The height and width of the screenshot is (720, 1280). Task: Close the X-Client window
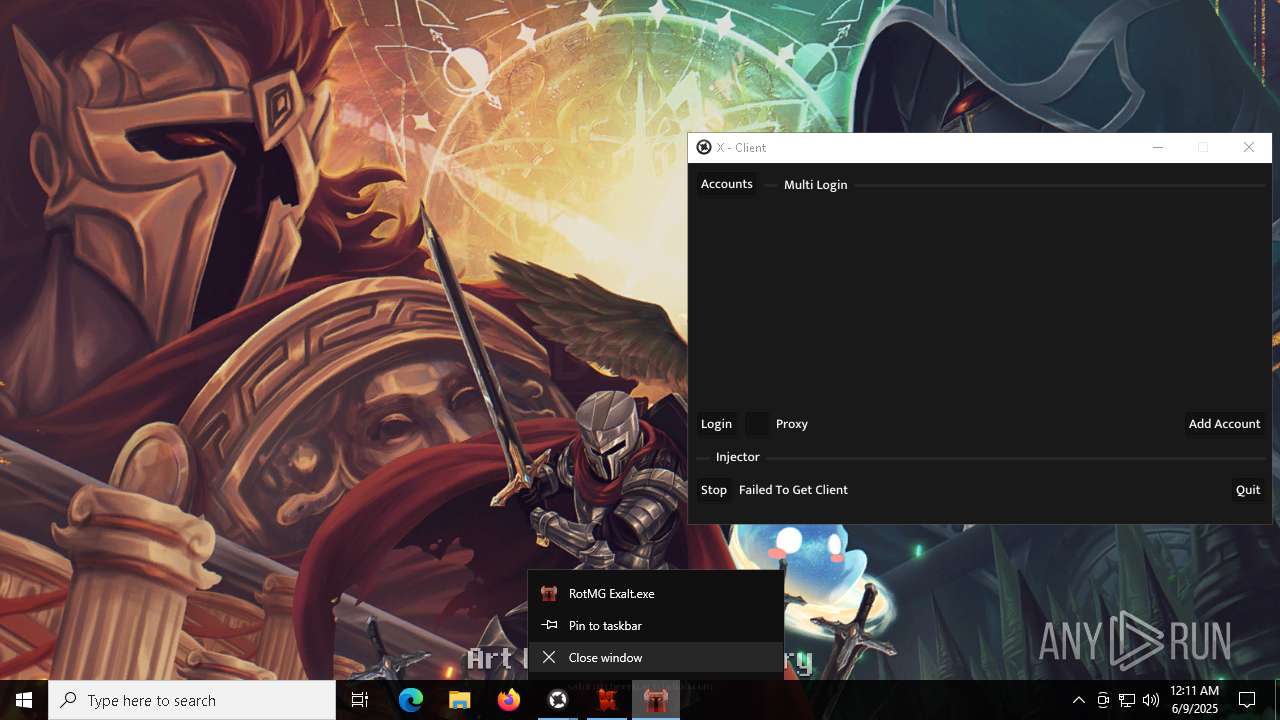tap(1249, 147)
